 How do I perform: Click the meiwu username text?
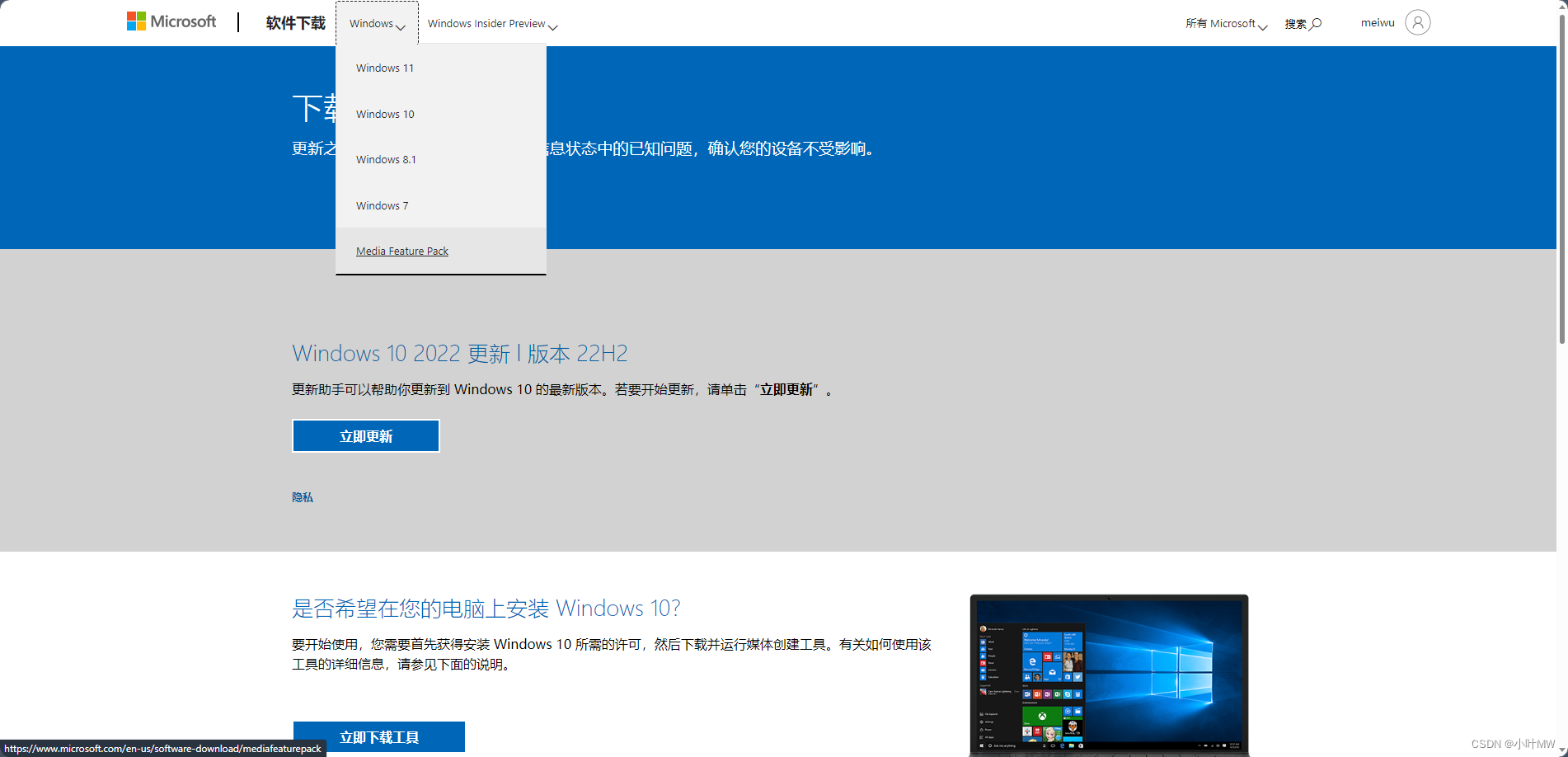(x=1378, y=23)
